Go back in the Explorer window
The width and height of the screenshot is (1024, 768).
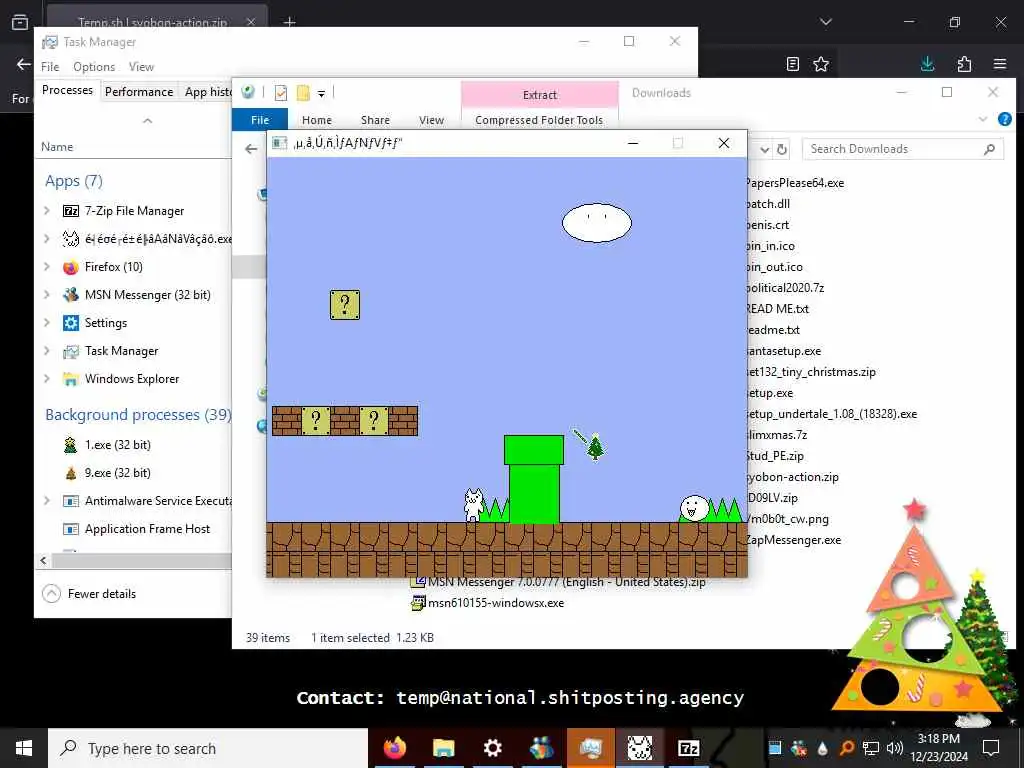point(251,149)
